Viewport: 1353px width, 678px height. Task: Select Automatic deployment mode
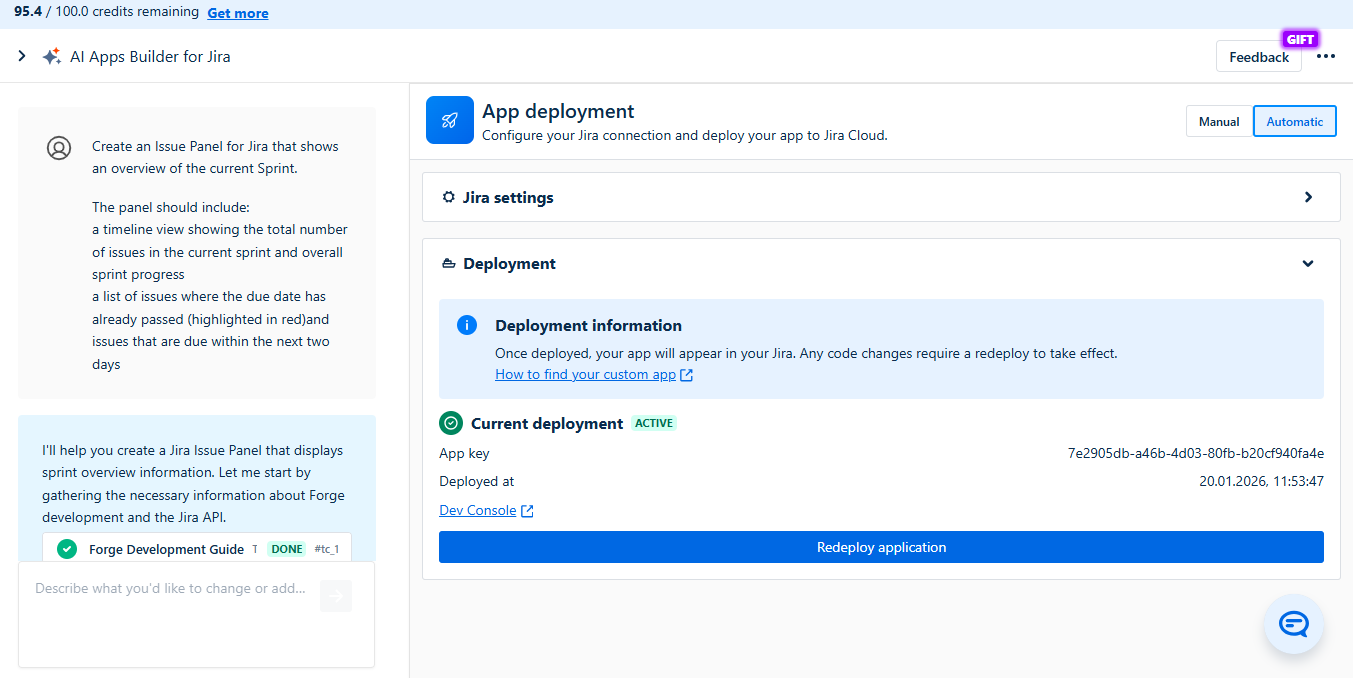tap(1294, 121)
